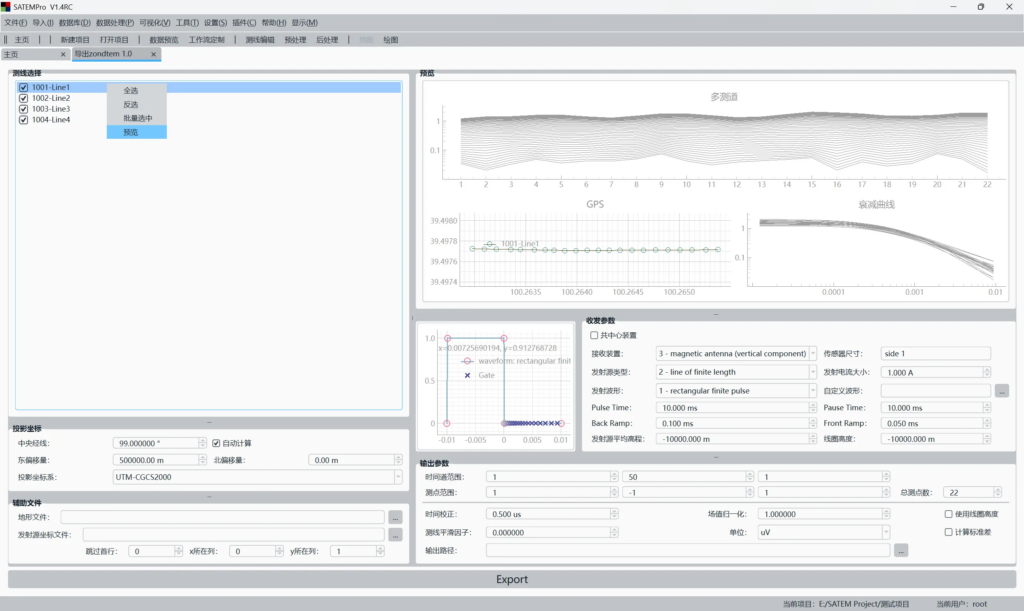Expand the 投影坐标系 UTM-CGCS2000 dropdown
This screenshot has height=611, width=1024.
coord(258,478)
